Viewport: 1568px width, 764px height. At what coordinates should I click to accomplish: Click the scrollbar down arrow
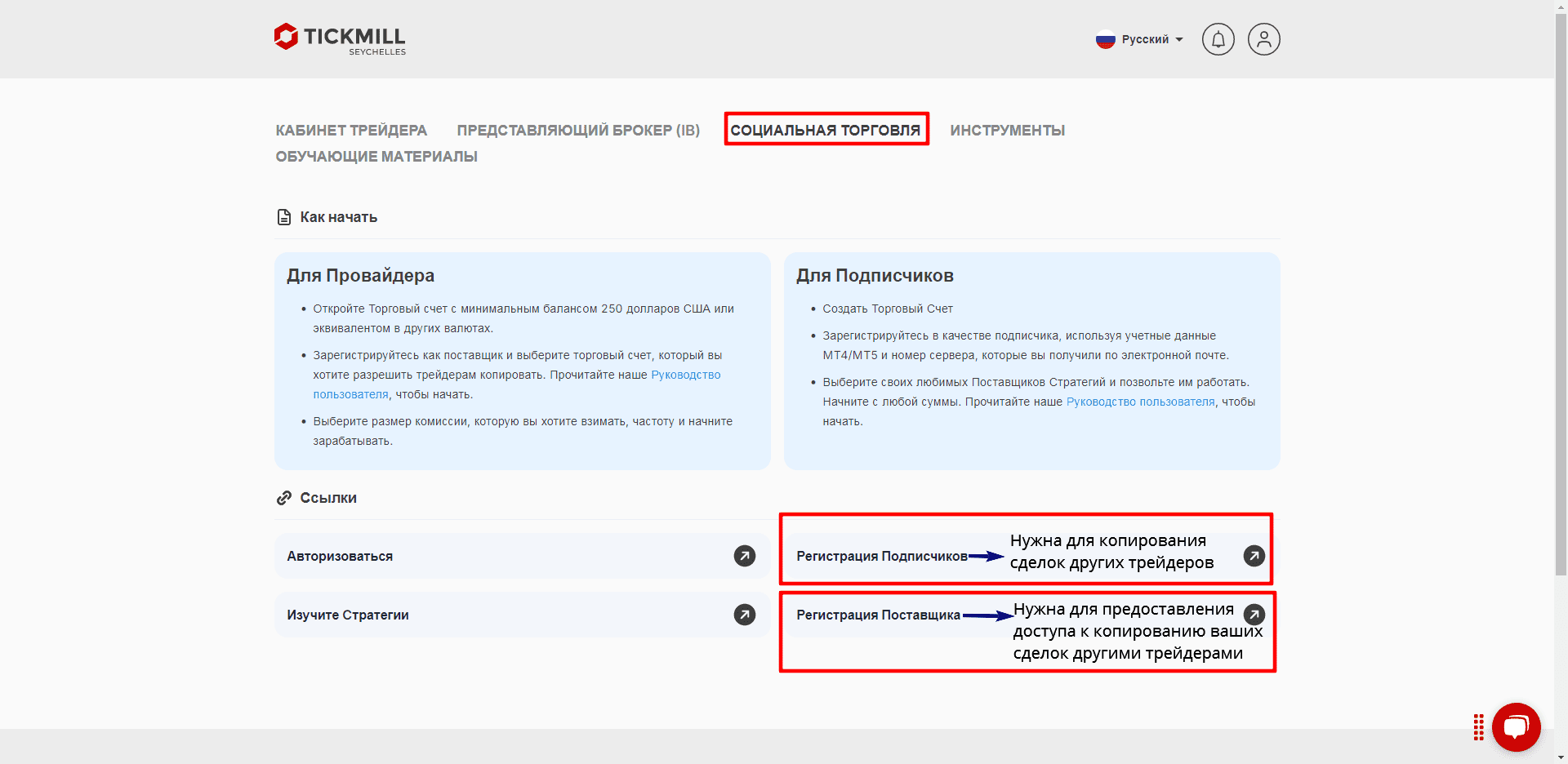click(x=1561, y=757)
